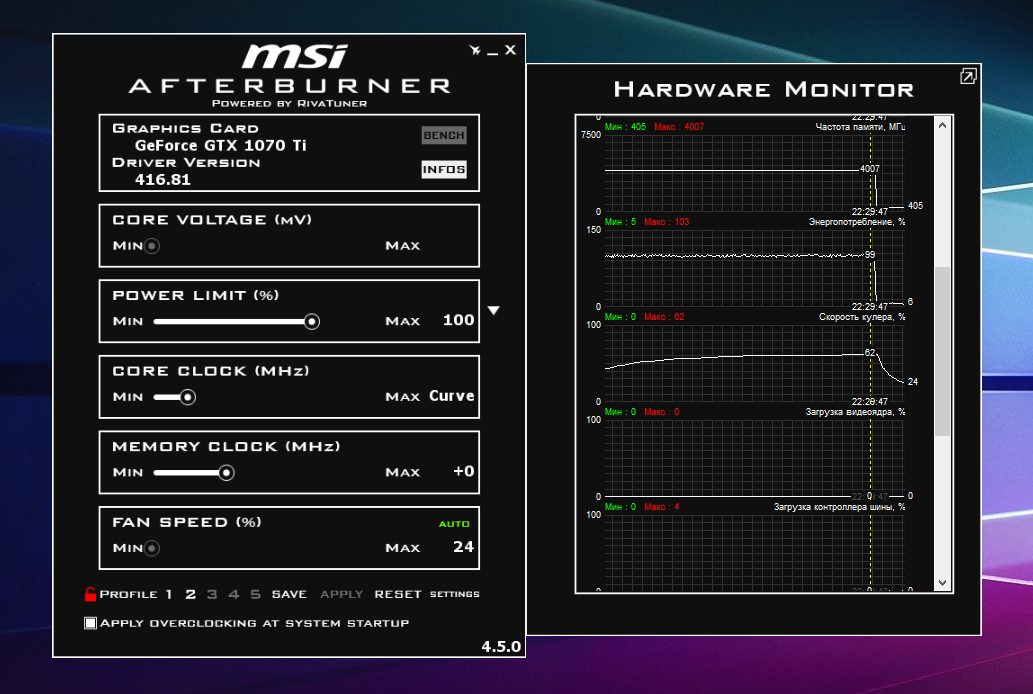Click the Power Limit value 100

pyautogui.click(x=459, y=320)
